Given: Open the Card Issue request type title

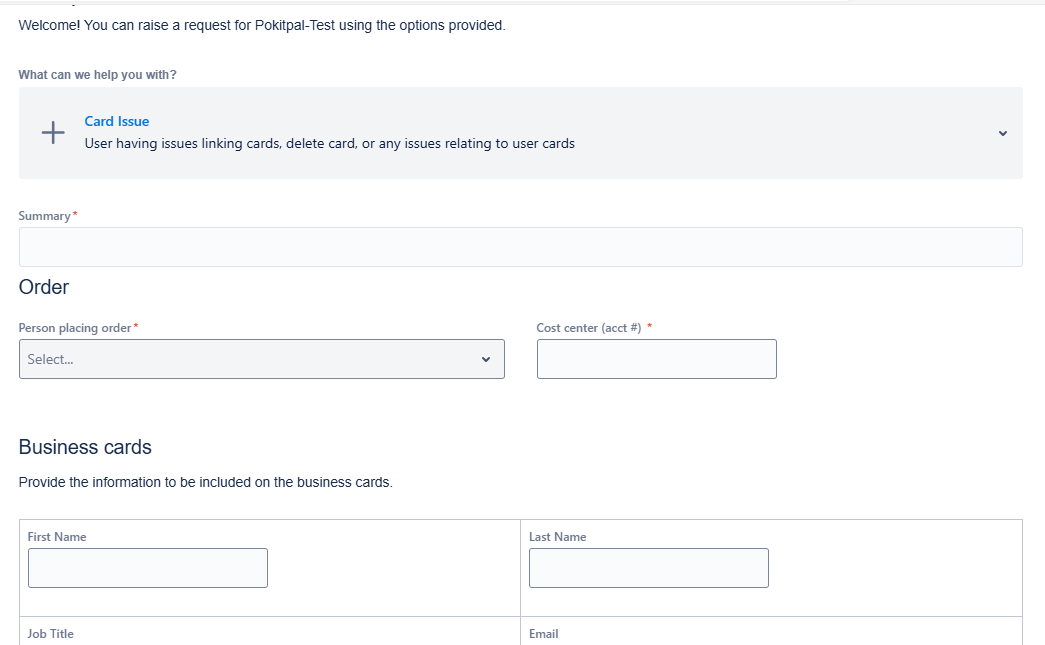Looking at the screenshot, I should [x=117, y=121].
